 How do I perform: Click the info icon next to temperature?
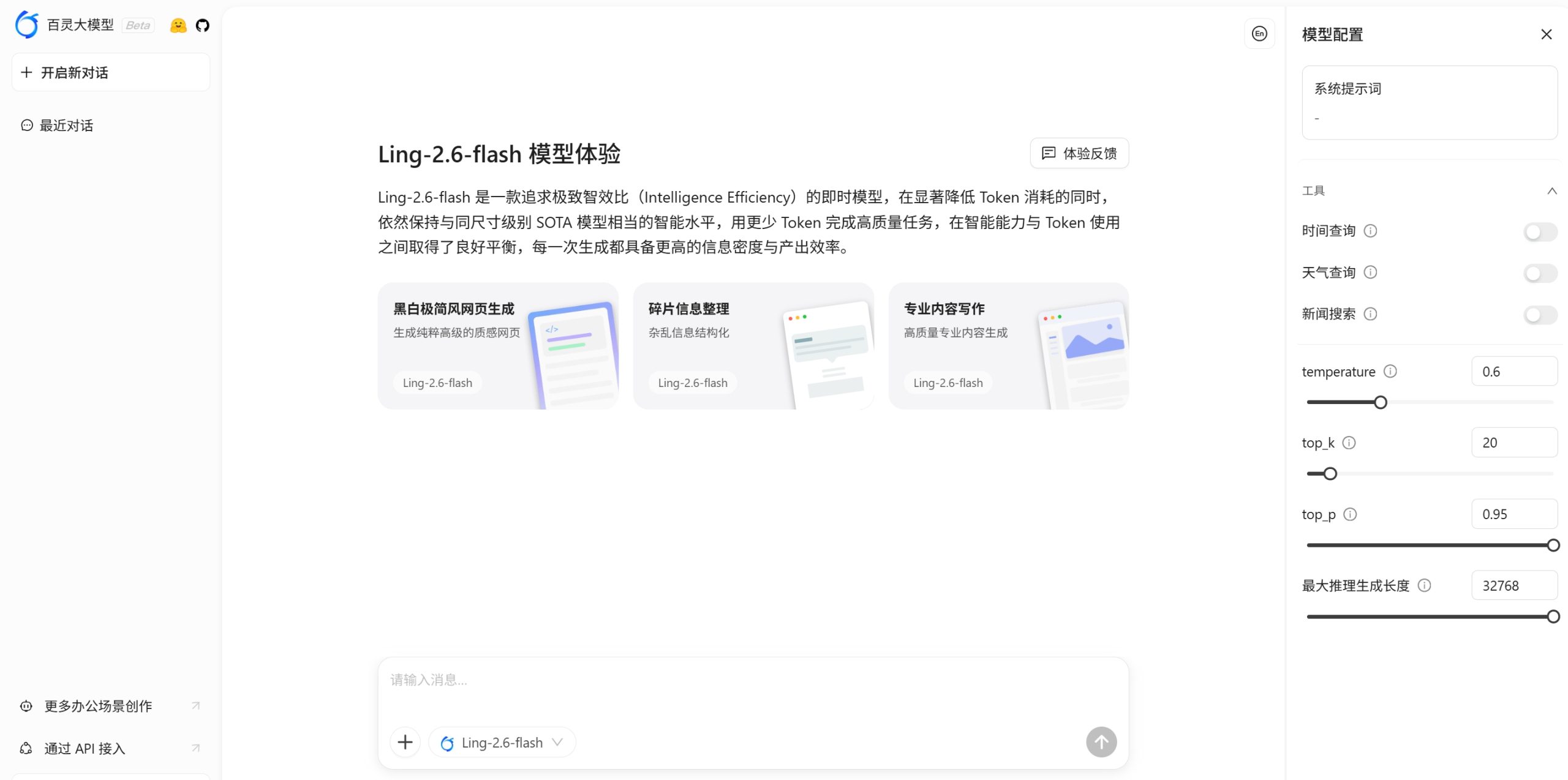[x=1391, y=371]
